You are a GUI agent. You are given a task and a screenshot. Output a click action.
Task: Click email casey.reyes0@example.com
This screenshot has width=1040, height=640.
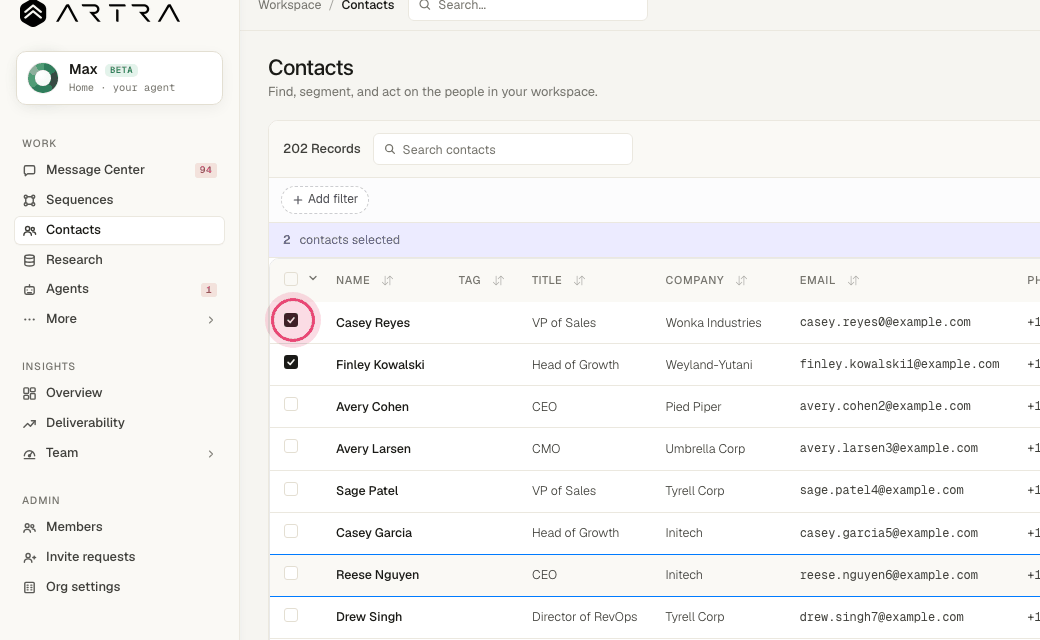[885, 322]
